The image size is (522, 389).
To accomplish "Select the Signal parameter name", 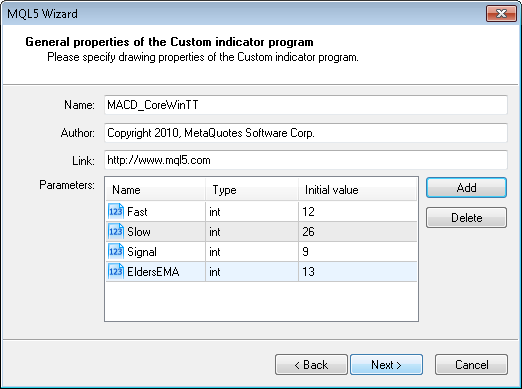I will coord(142,252).
